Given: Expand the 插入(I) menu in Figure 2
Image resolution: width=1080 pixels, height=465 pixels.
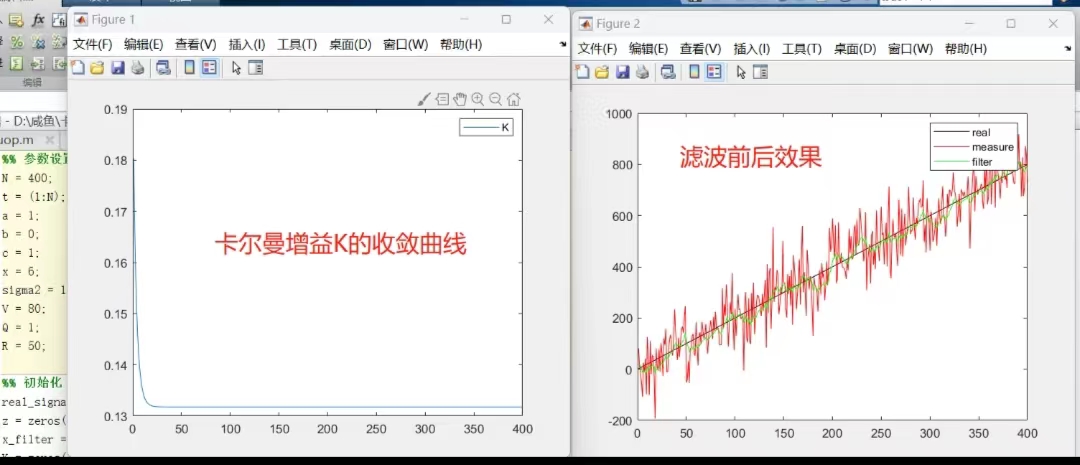Looking at the screenshot, I should click(x=751, y=48).
